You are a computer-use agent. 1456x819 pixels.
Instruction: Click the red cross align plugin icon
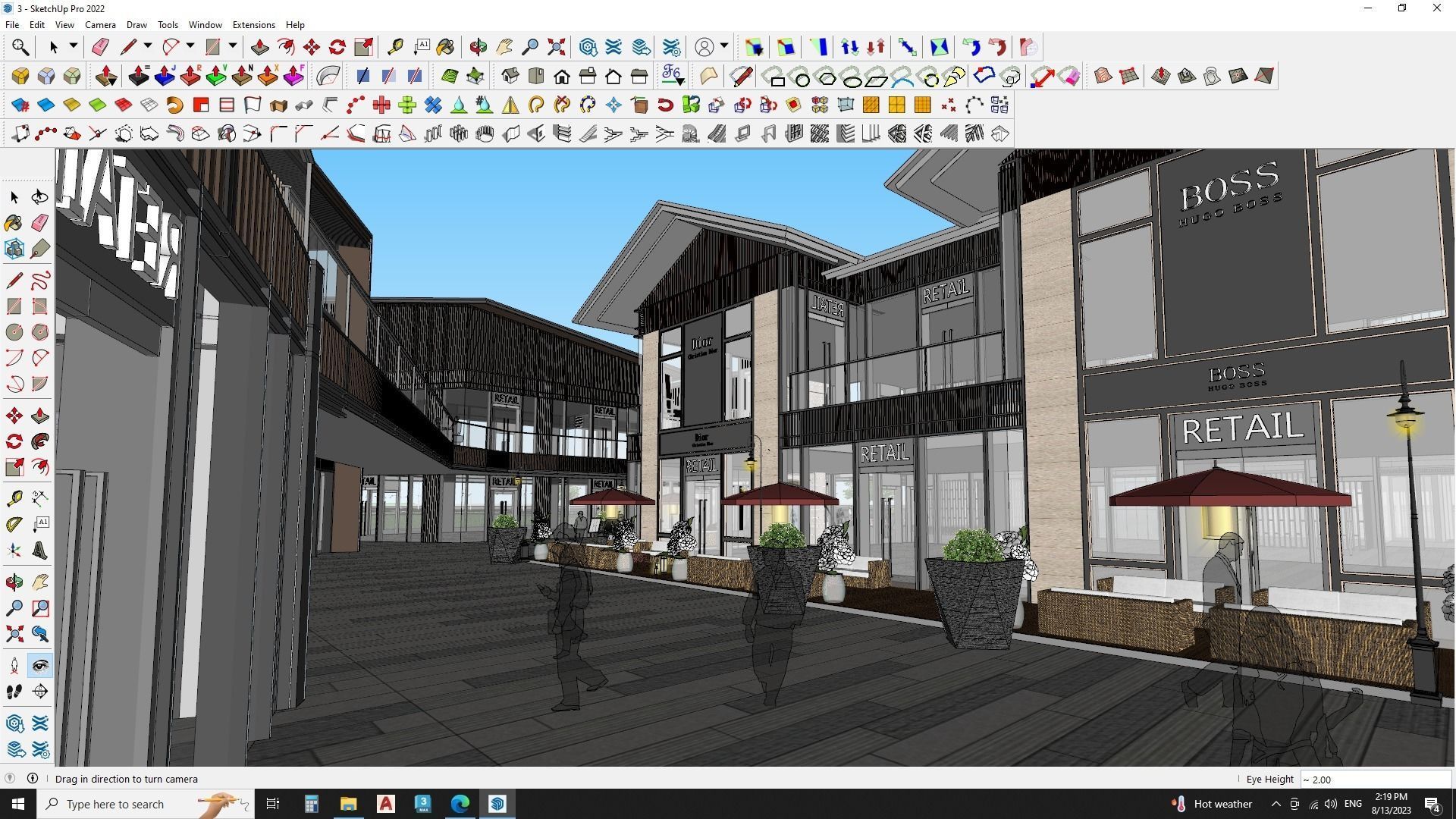(x=381, y=105)
